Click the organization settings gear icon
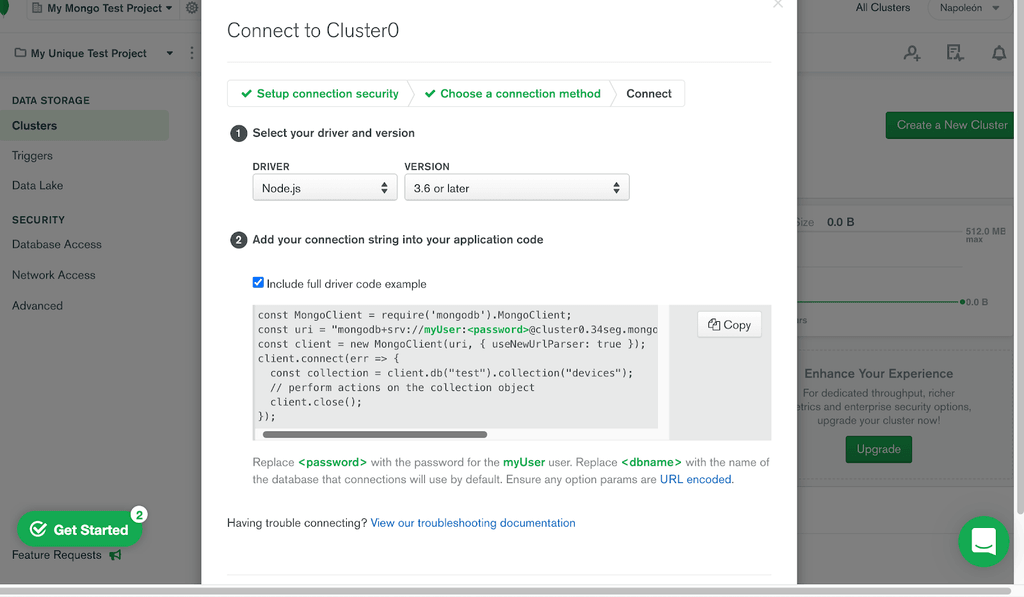The width and height of the screenshot is (1024, 597). (x=192, y=8)
